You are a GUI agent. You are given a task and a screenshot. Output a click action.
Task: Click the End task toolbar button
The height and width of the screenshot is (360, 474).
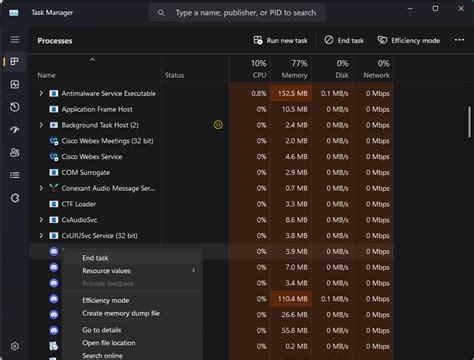coord(344,40)
